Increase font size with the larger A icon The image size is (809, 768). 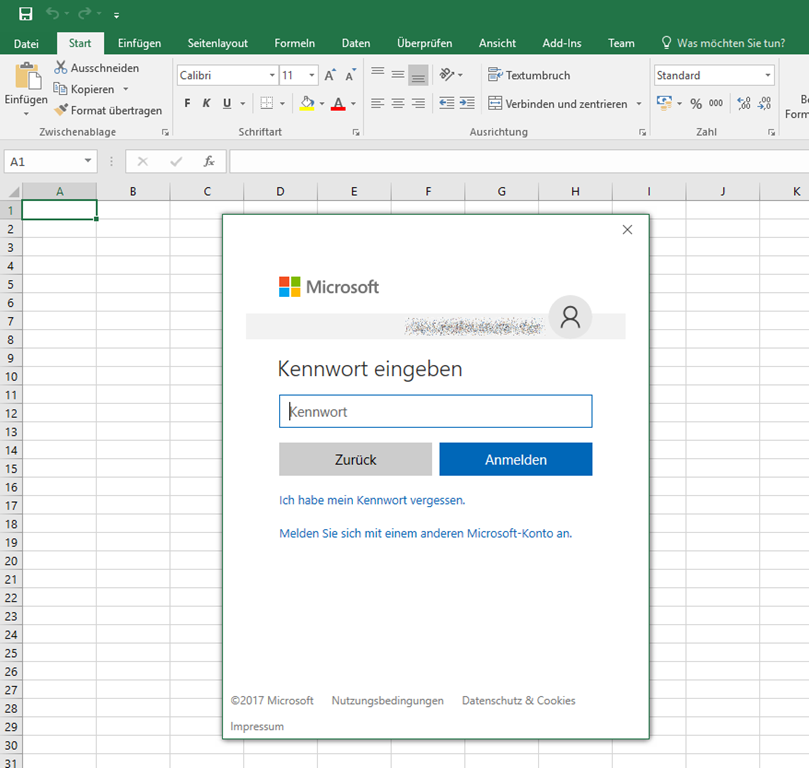pos(330,76)
